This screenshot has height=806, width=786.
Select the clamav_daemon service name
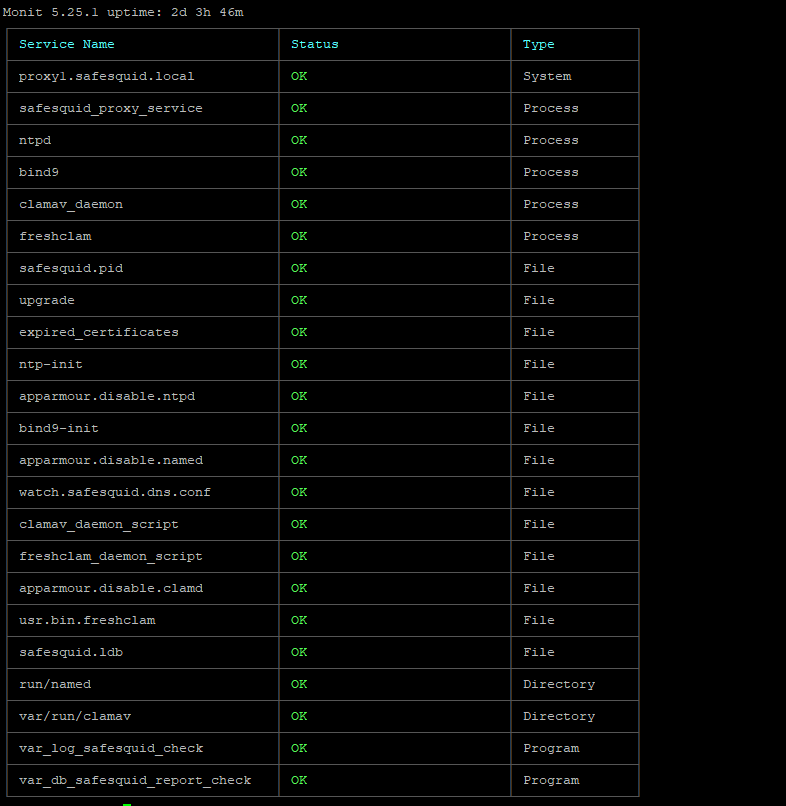[71, 205]
